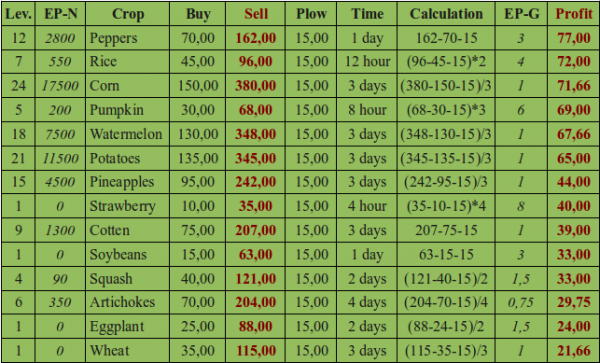This screenshot has width=600, height=363.
Task: Select the Eggplant calculation cell
Action: tap(446, 327)
